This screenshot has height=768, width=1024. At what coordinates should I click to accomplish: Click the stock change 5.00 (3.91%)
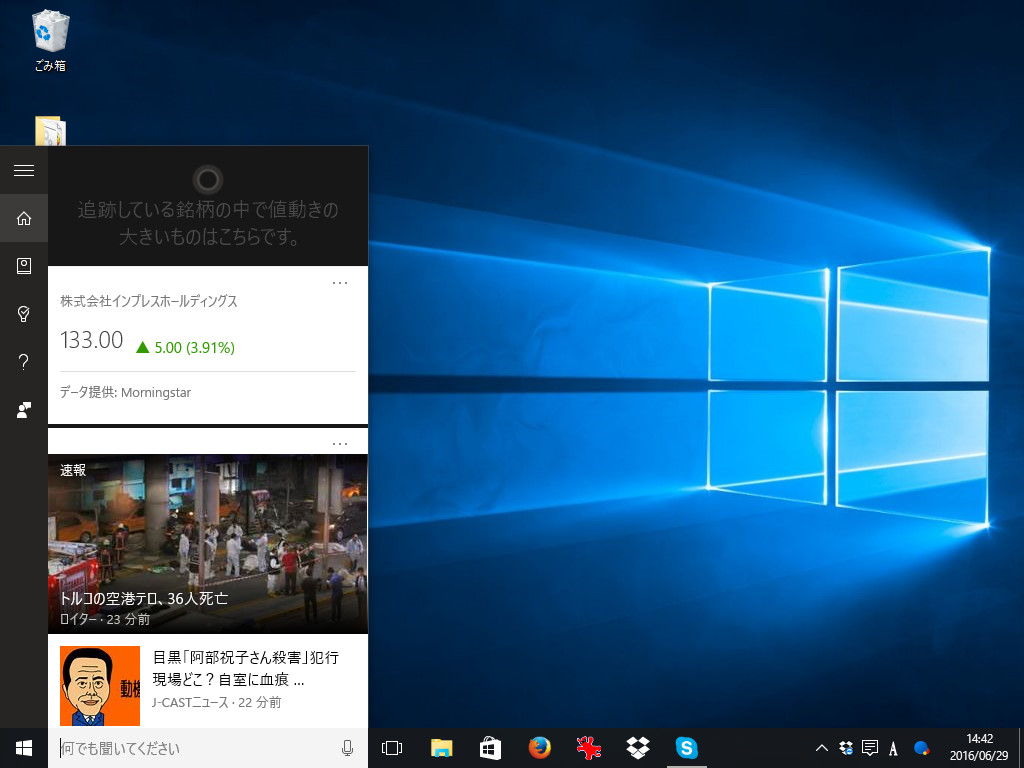(x=185, y=347)
